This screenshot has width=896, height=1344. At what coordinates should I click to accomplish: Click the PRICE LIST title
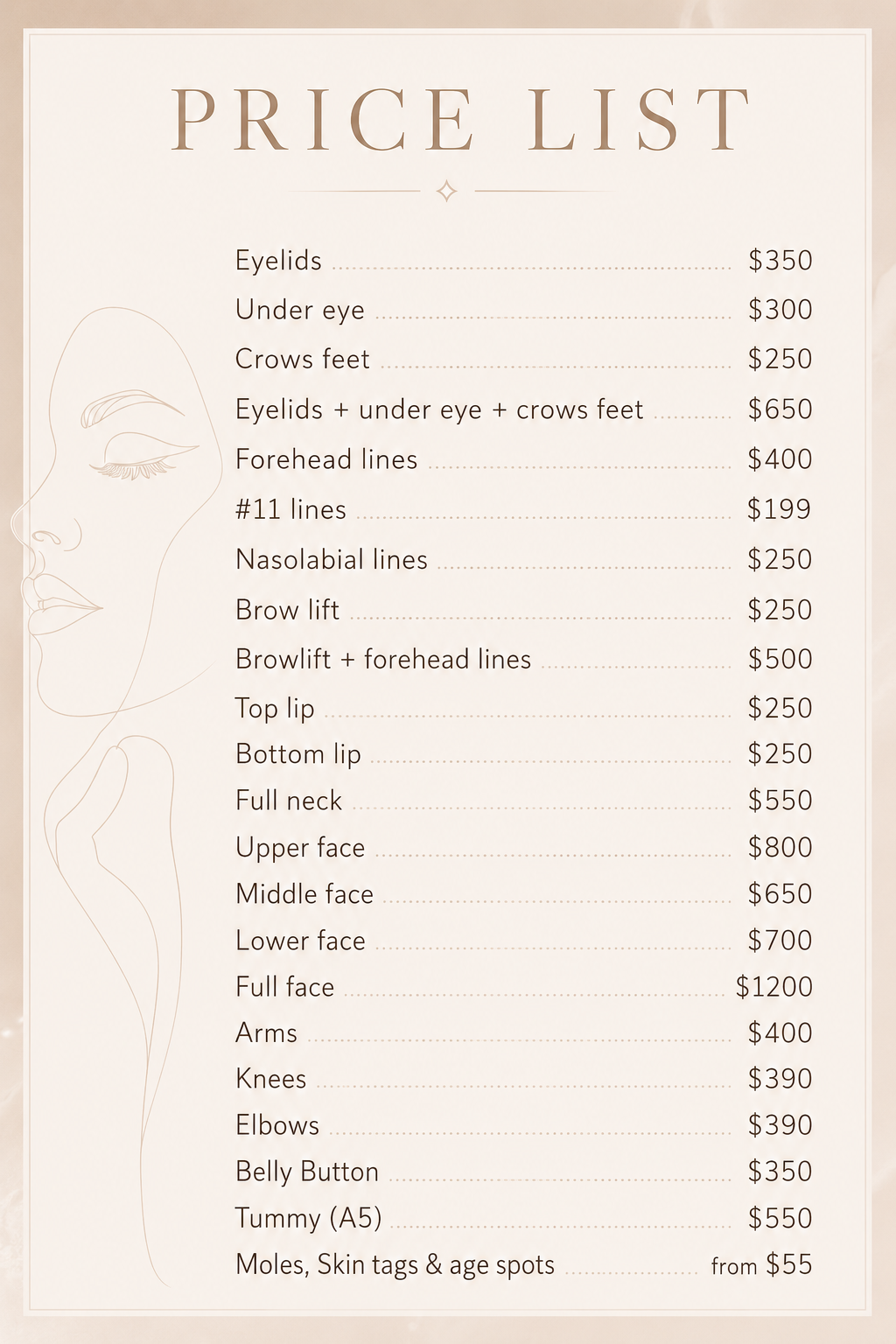click(461, 120)
